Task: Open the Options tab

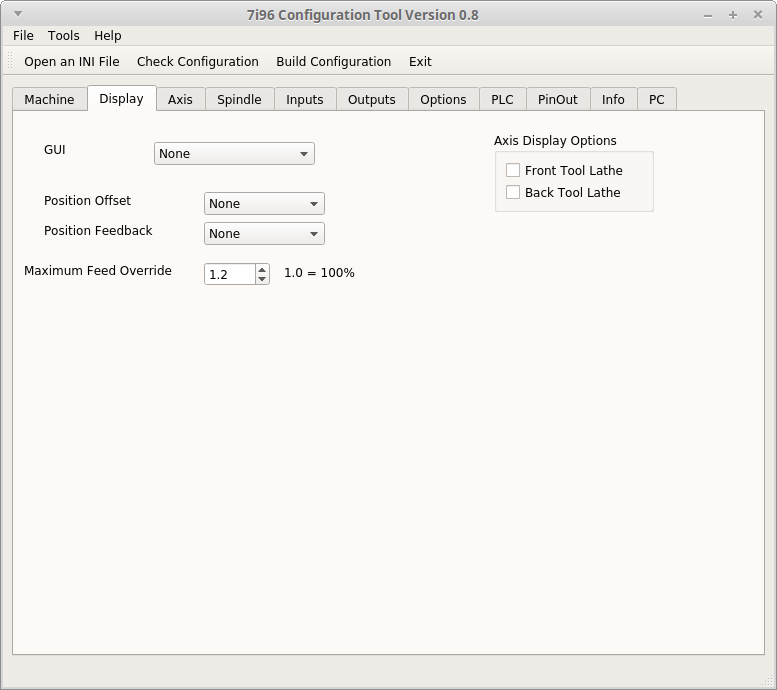Action: pyautogui.click(x=444, y=100)
